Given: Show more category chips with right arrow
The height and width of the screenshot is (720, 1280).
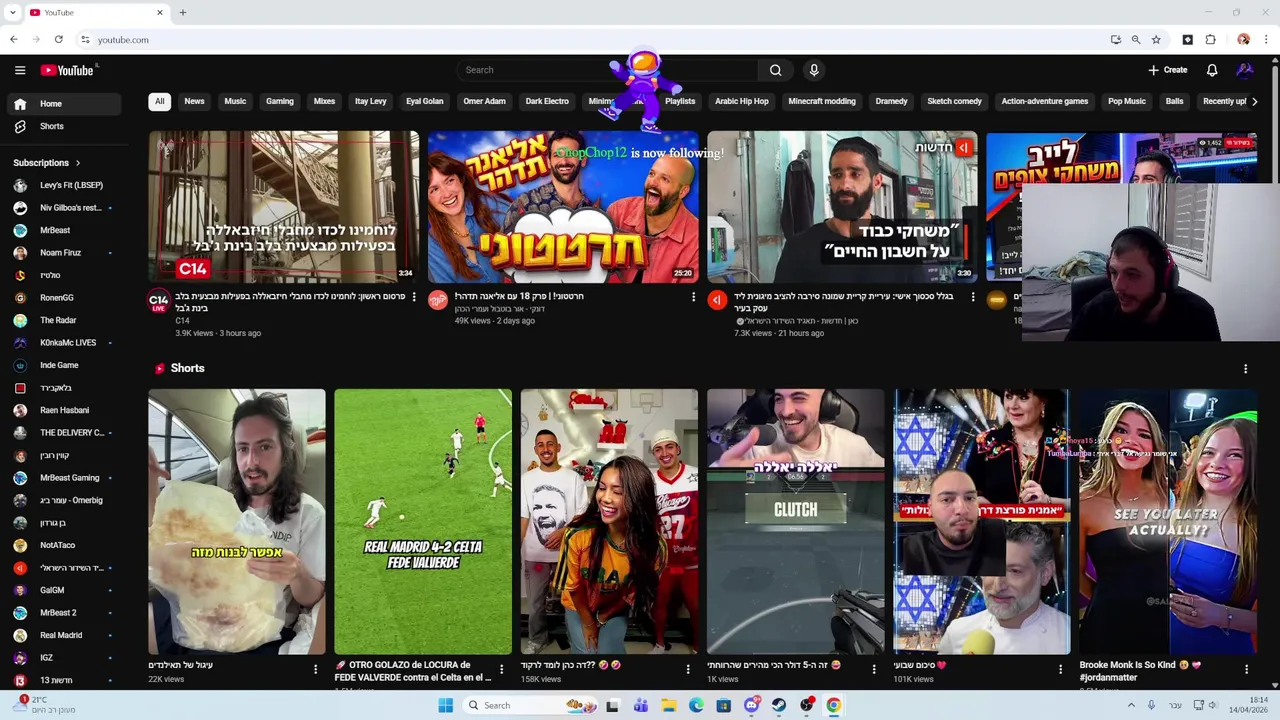Looking at the screenshot, I should pos(1255,101).
